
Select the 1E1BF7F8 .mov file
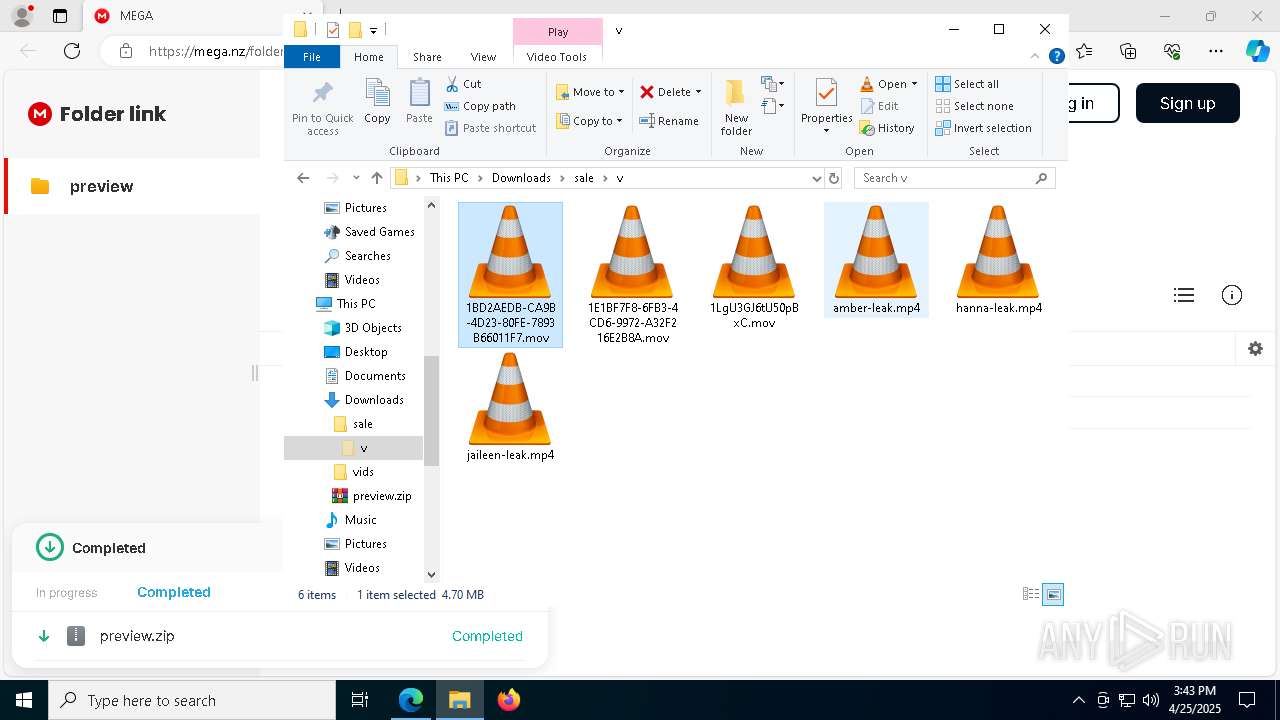point(632,275)
